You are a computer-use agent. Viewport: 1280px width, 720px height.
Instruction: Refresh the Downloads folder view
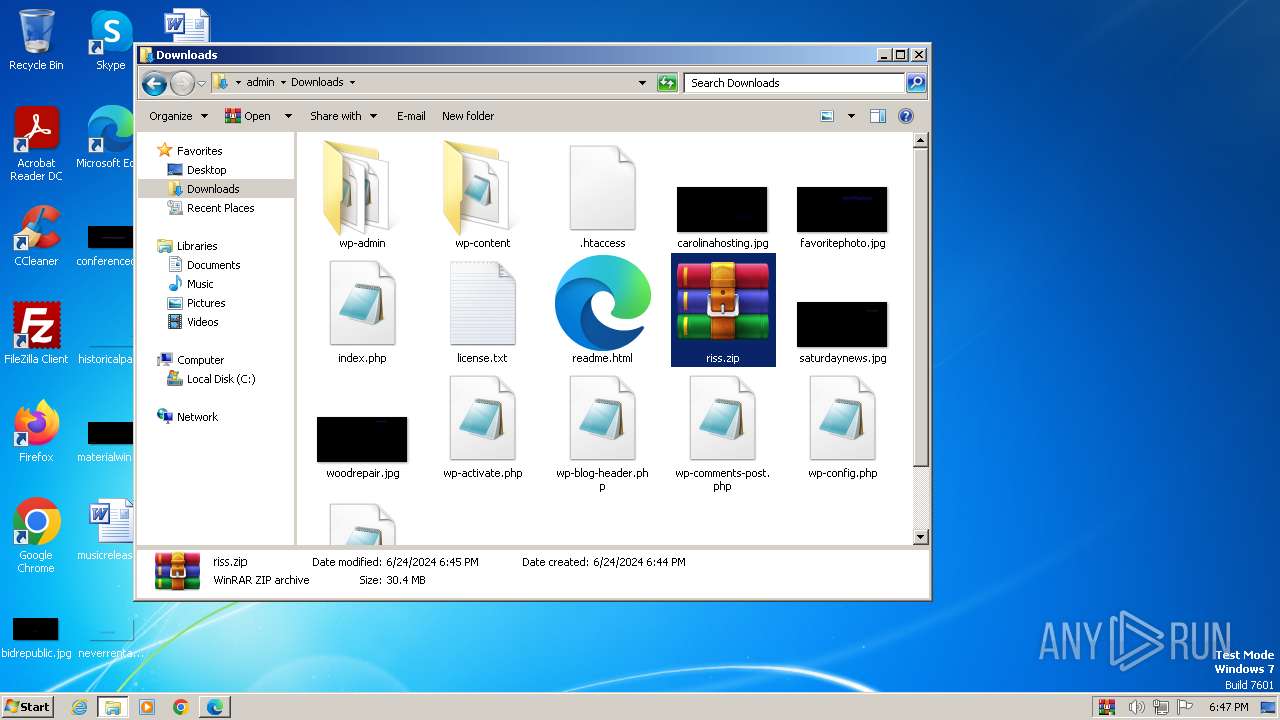coord(667,83)
